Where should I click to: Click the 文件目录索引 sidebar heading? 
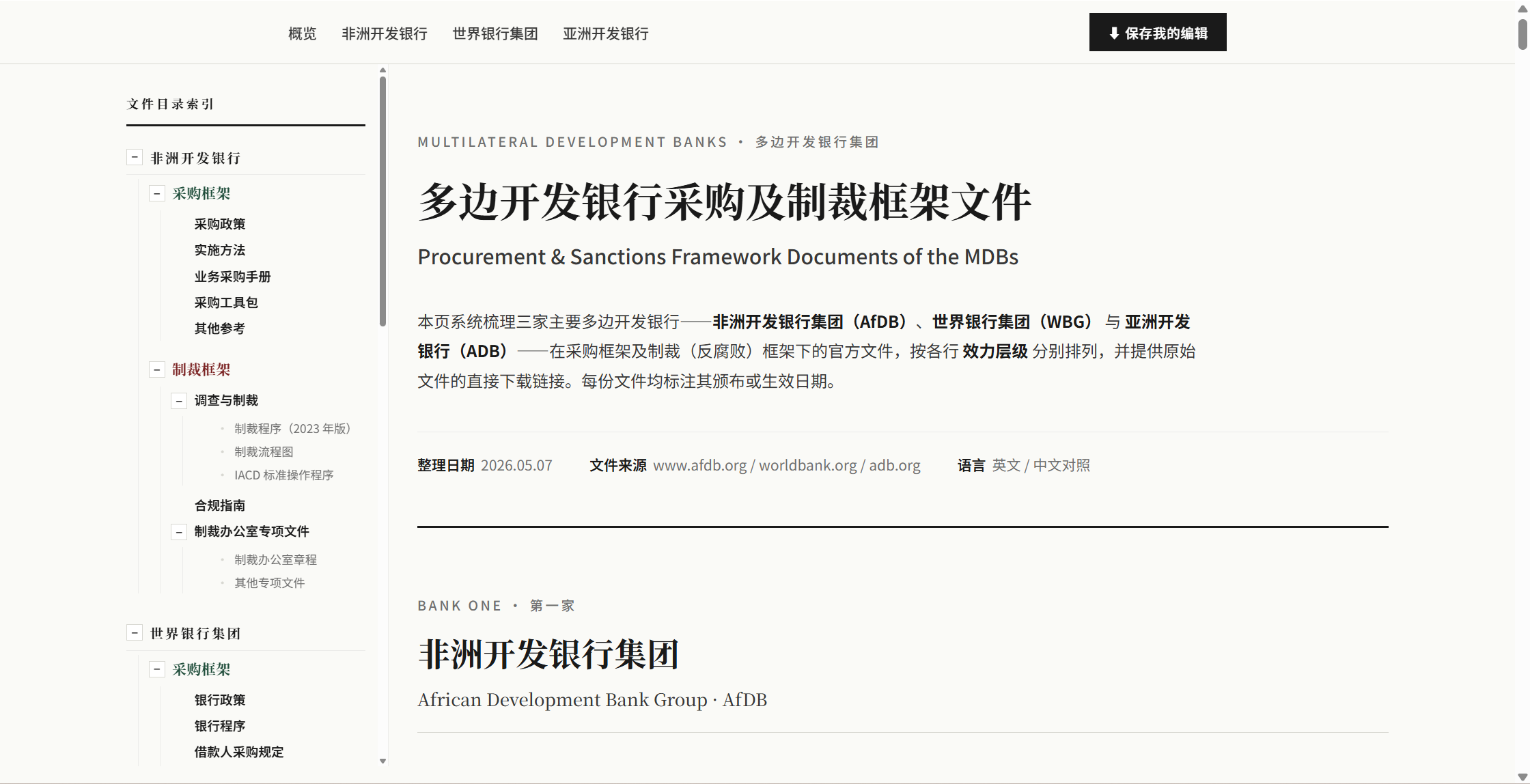pyautogui.click(x=171, y=104)
